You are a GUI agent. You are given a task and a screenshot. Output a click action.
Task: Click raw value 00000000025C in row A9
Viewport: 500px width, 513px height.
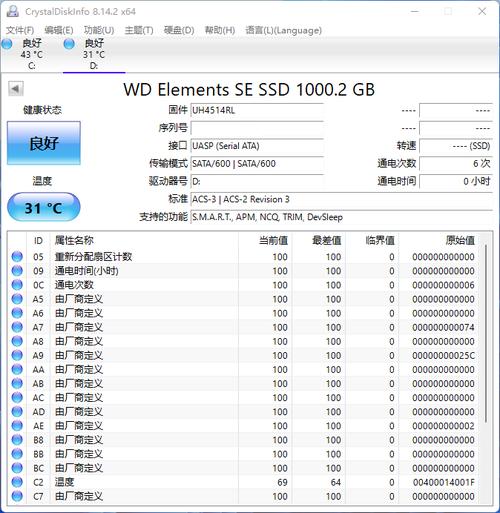pyautogui.click(x=443, y=356)
